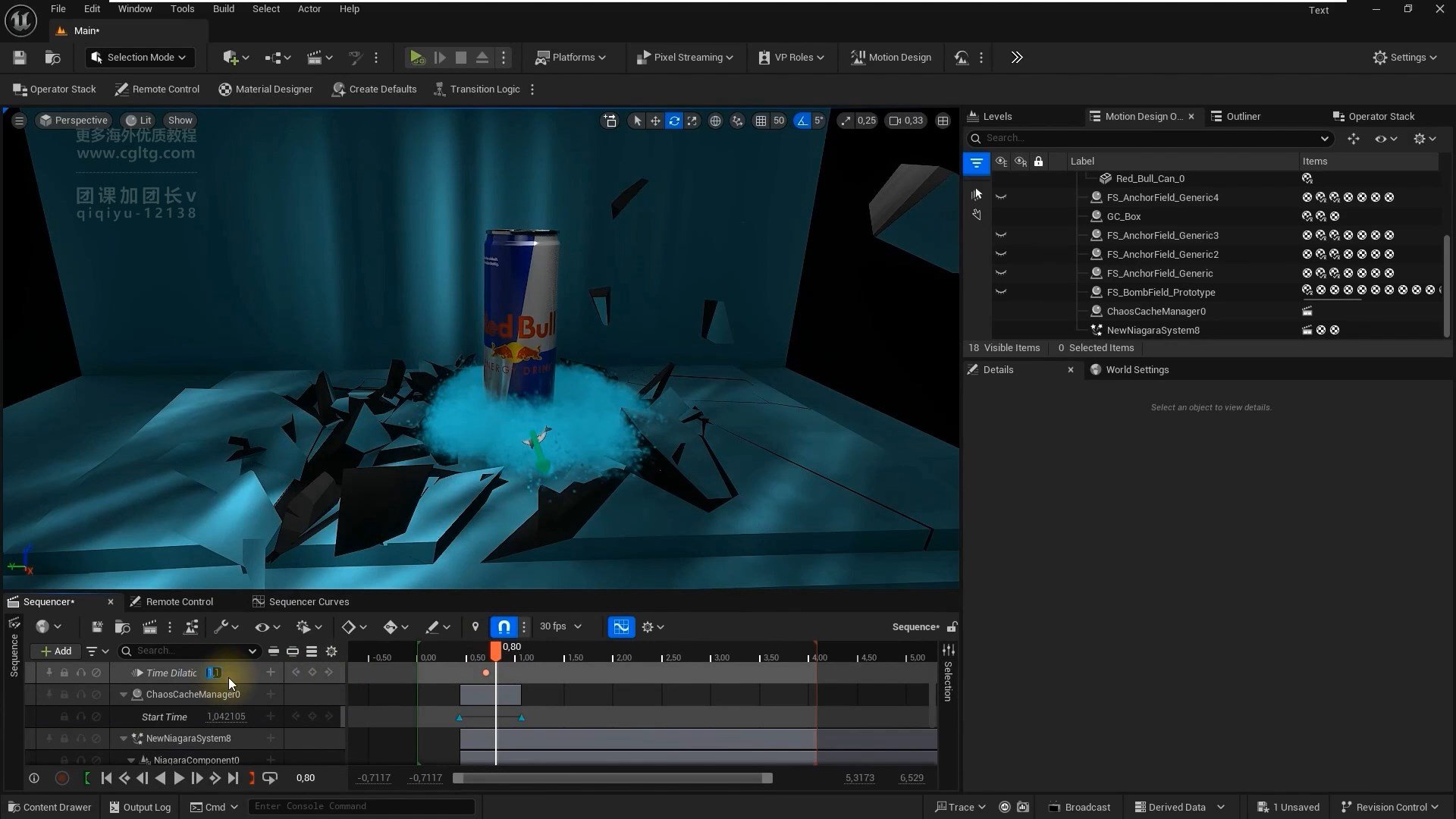Collapse the ChaosCacheManager0 track
The width and height of the screenshot is (1456, 819).
tap(124, 695)
